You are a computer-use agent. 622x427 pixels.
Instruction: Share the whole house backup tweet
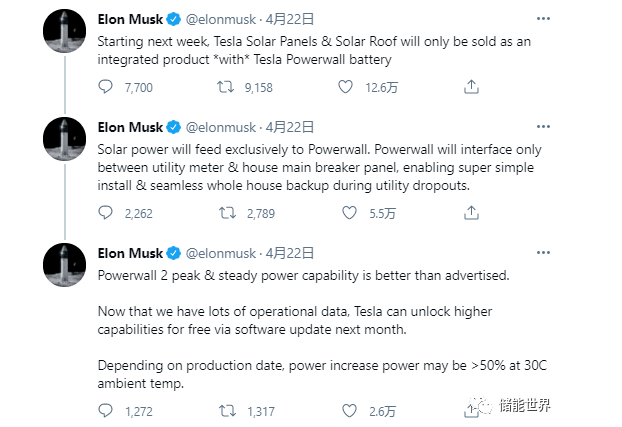471,213
